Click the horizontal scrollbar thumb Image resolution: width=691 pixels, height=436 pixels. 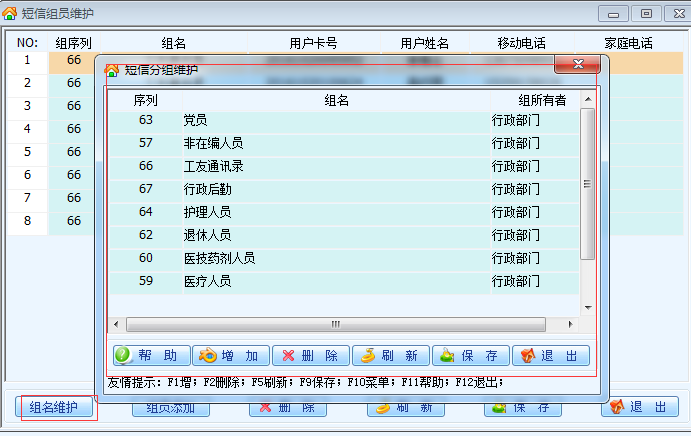336,324
